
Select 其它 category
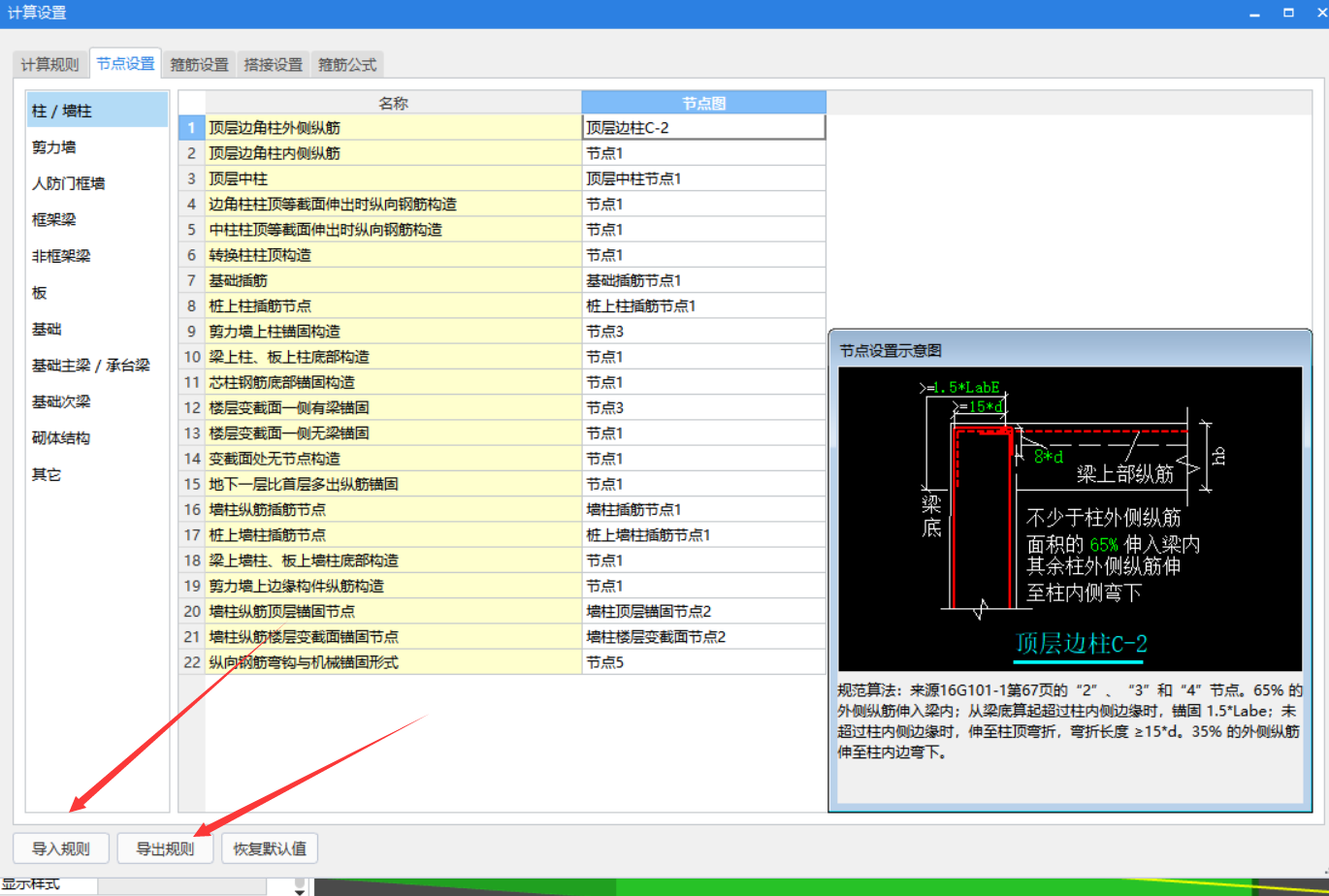(97, 474)
